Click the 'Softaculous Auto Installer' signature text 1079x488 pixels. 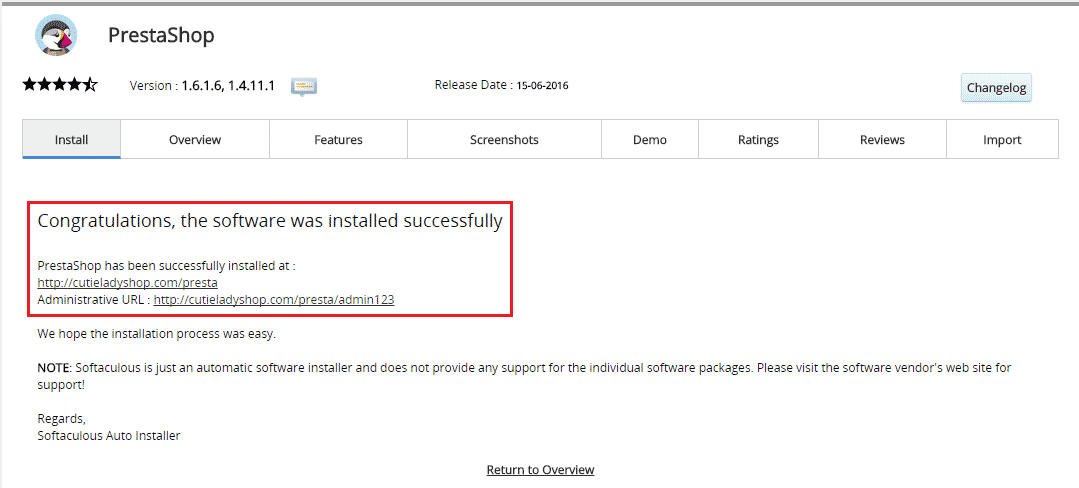click(x=109, y=436)
